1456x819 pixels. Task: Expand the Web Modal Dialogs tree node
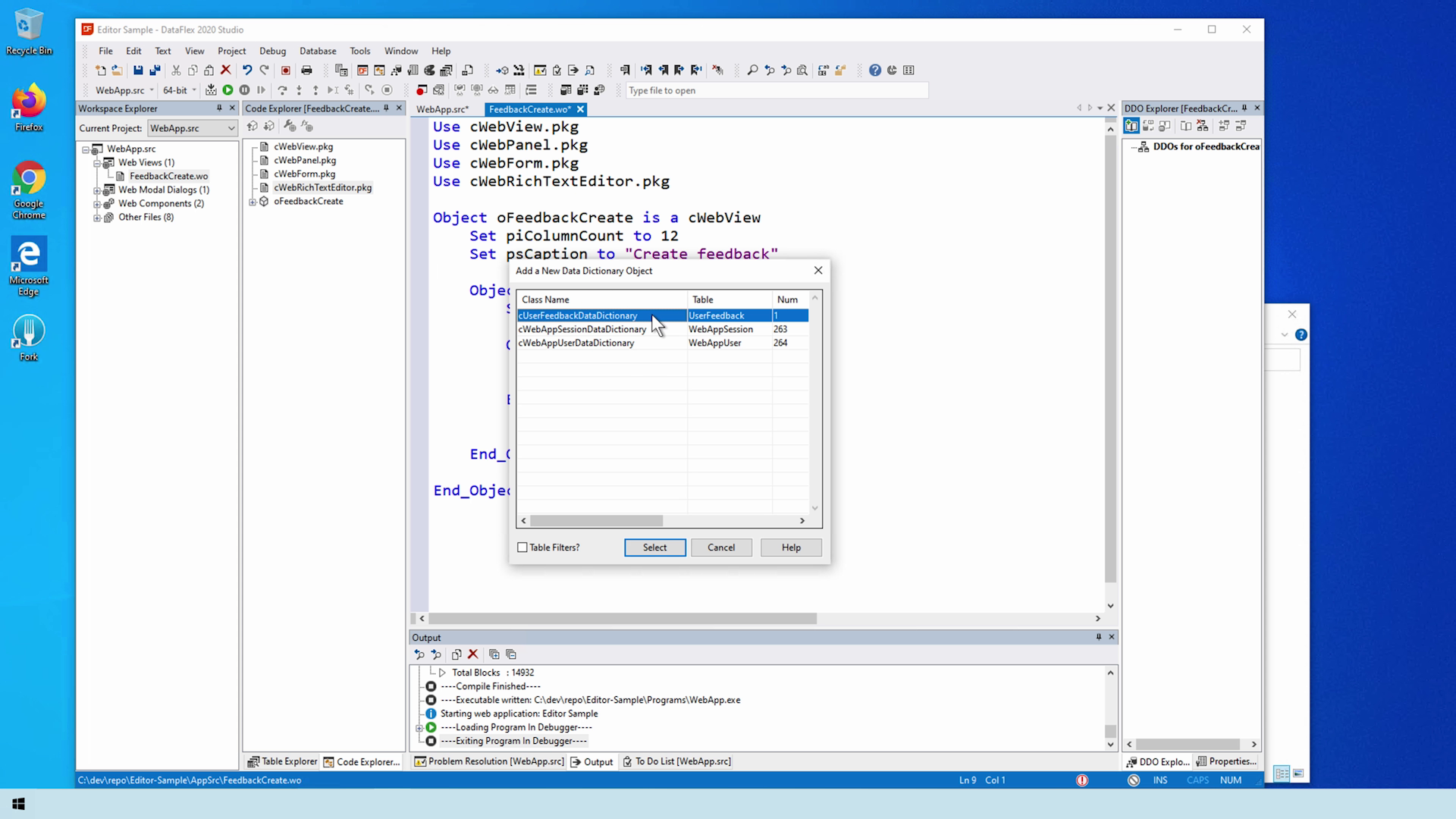pyautogui.click(x=97, y=190)
